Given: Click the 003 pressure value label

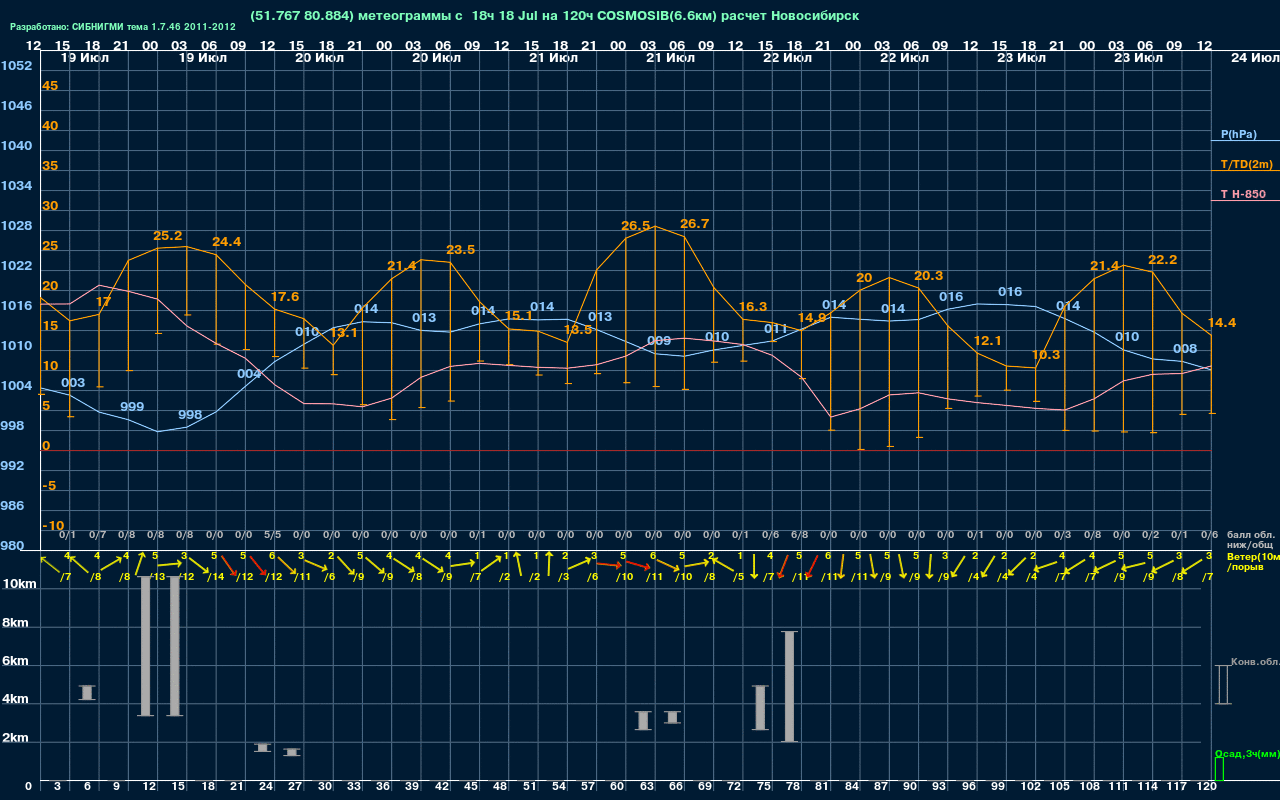Looking at the screenshot, I should (73, 383).
